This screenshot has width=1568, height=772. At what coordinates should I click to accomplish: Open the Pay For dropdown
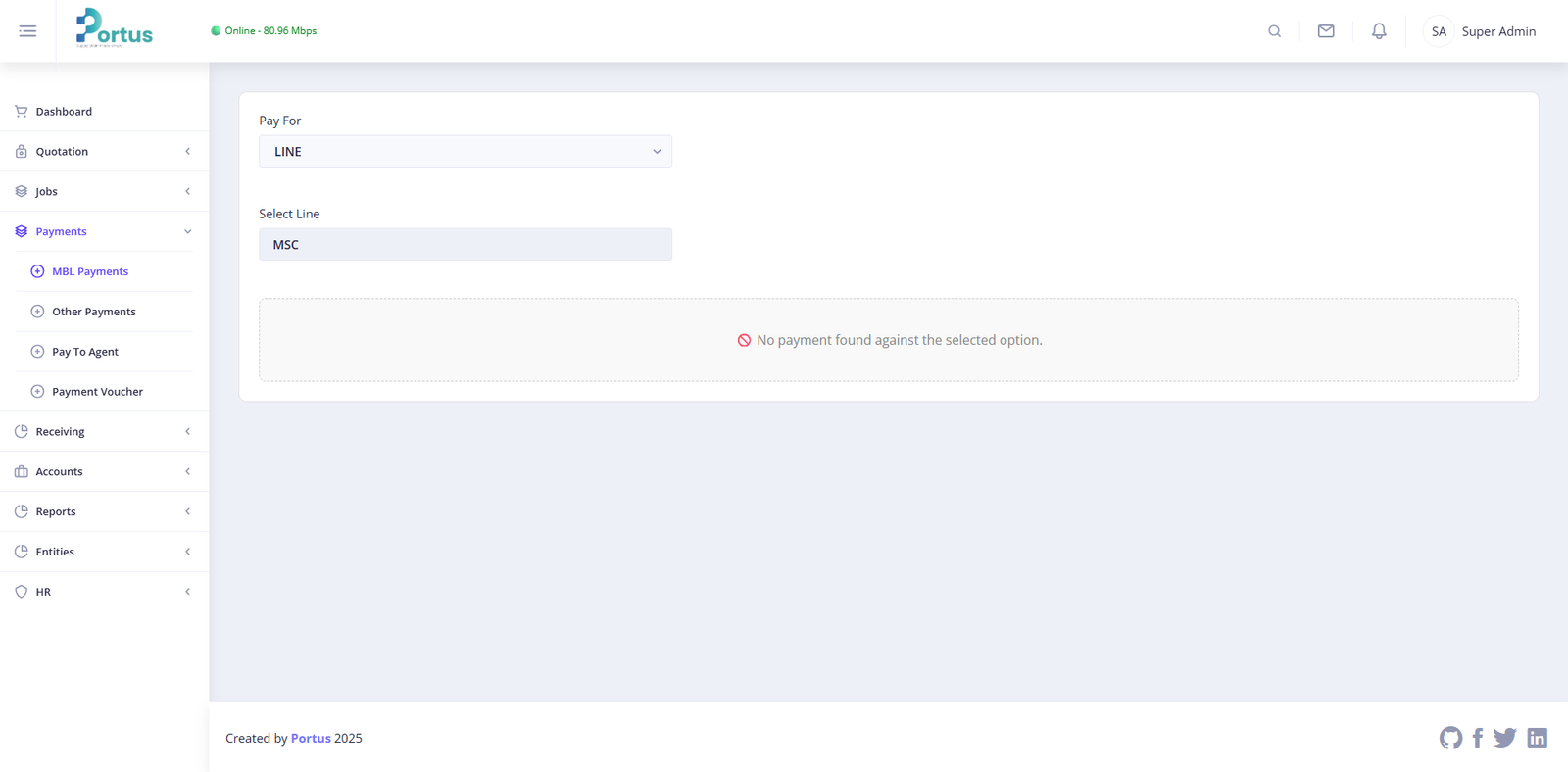pos(465,152)
